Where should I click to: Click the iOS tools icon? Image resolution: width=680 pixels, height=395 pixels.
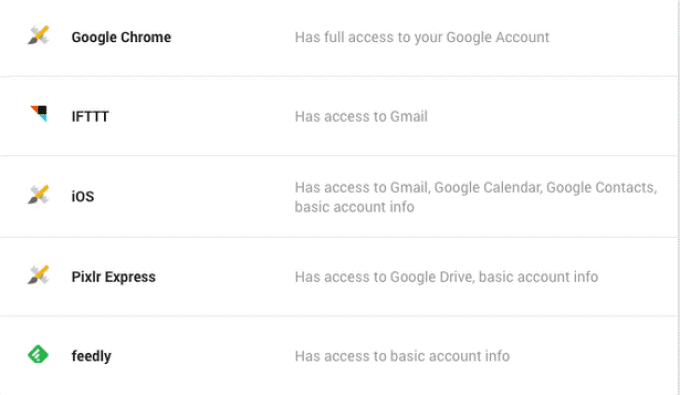[39, 195]
